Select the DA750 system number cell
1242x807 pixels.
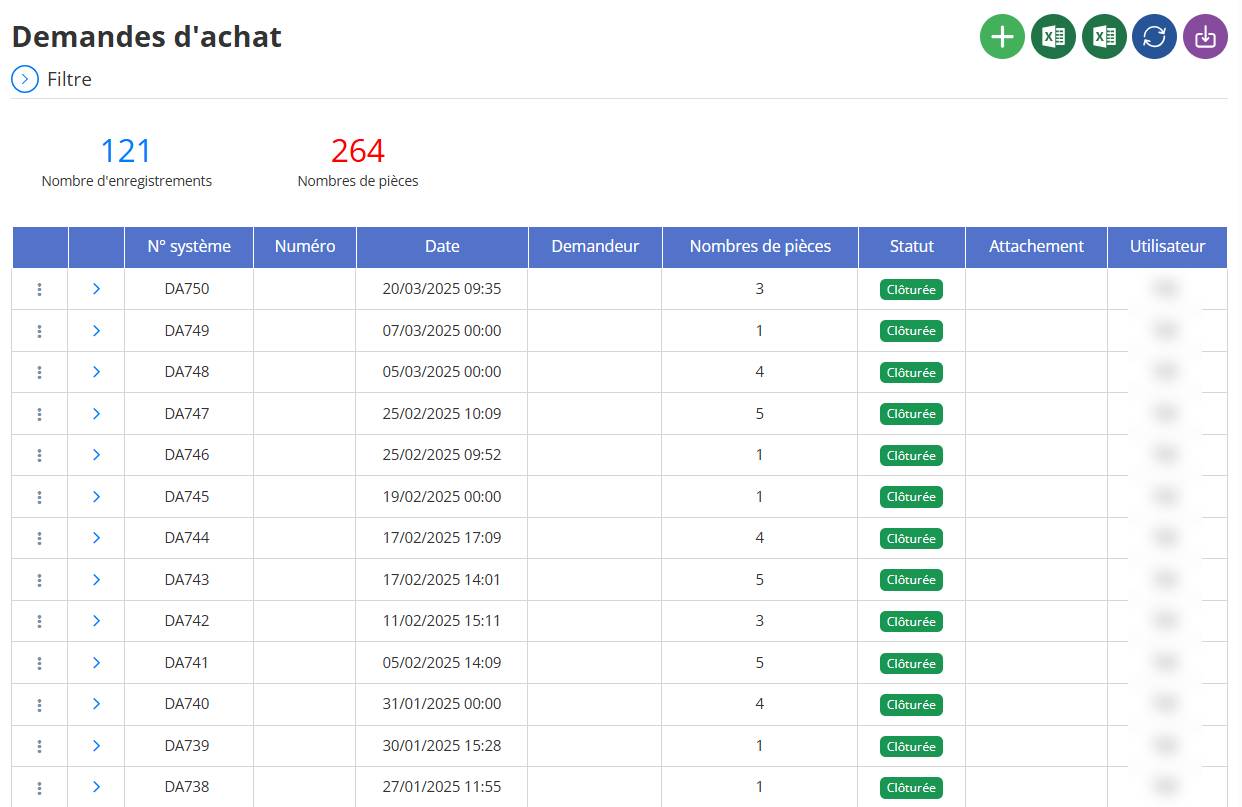[x=188, y=289]
